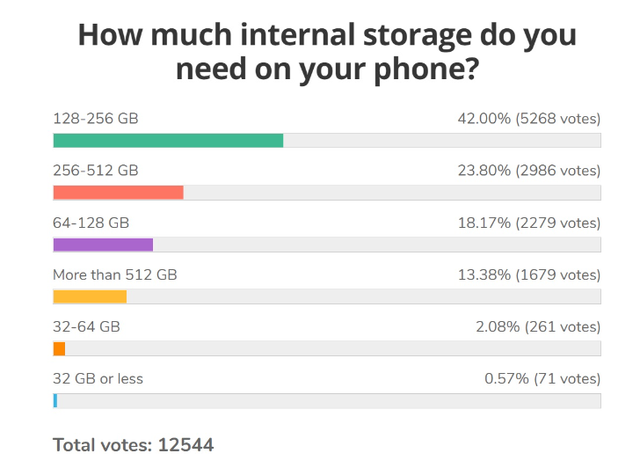The width and height of the screenshot is (640, 468).
Task: Click the poll question heading
Action: 327,51
